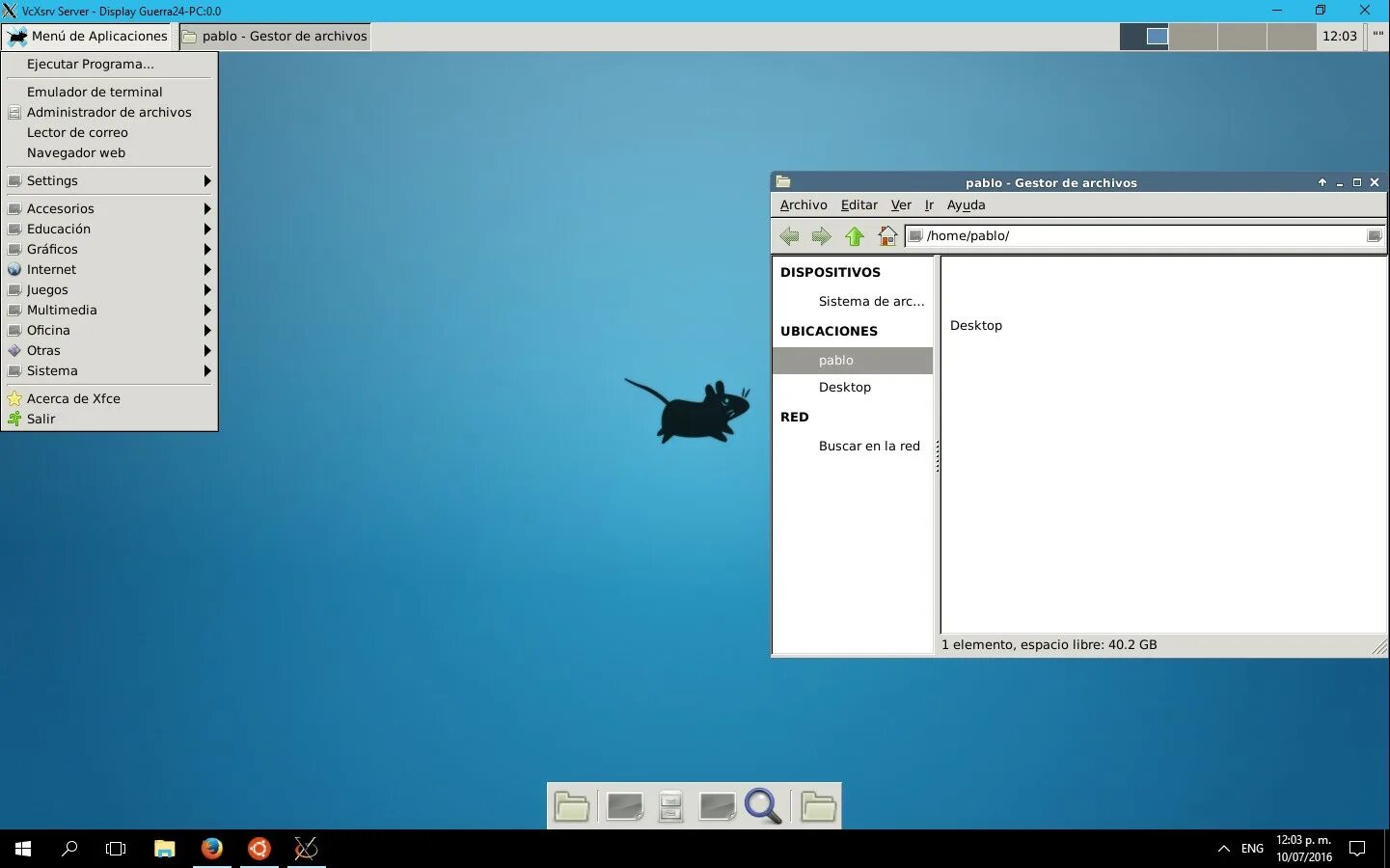Viewport: 1390px width, 868px height.
Task: Click the Forward navigation arrow in Thunar
Action: click(822, 235)
